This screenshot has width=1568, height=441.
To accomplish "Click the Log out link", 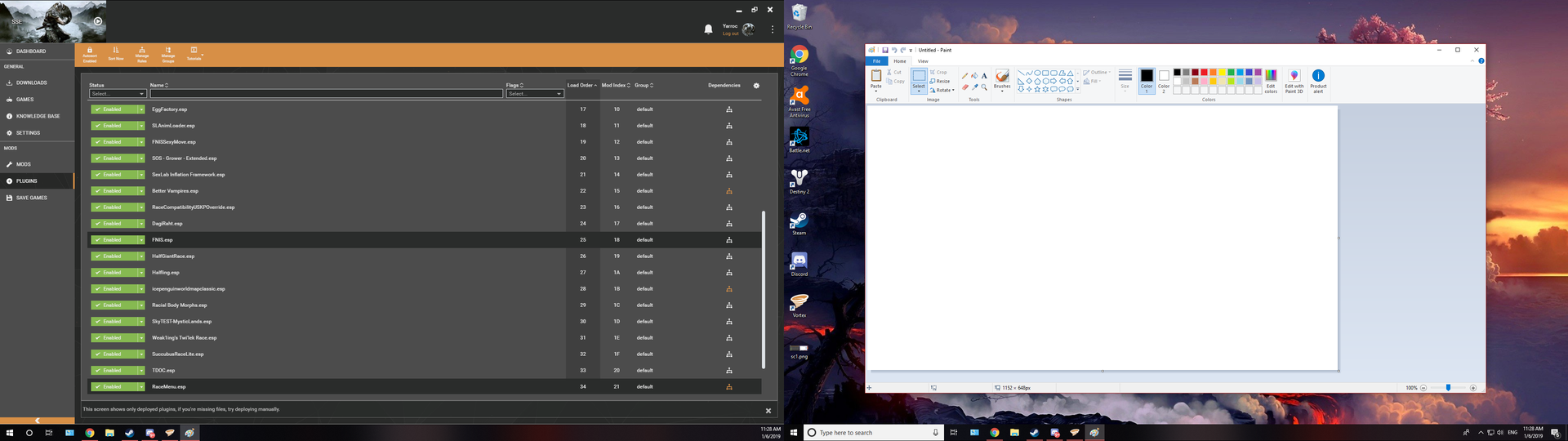I will tap(730, 33).
